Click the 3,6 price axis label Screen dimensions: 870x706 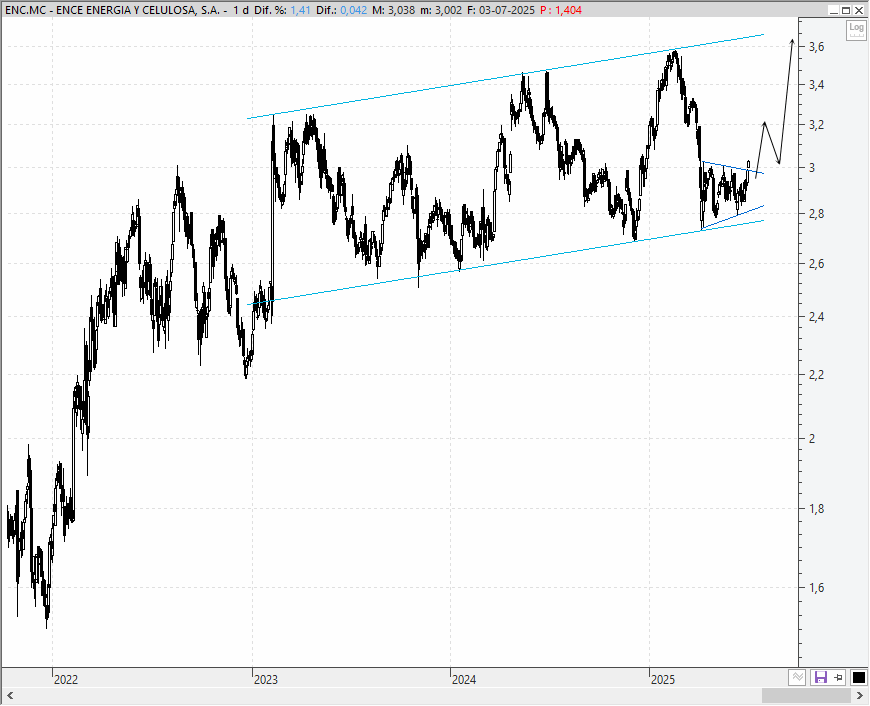coord(816,47)
